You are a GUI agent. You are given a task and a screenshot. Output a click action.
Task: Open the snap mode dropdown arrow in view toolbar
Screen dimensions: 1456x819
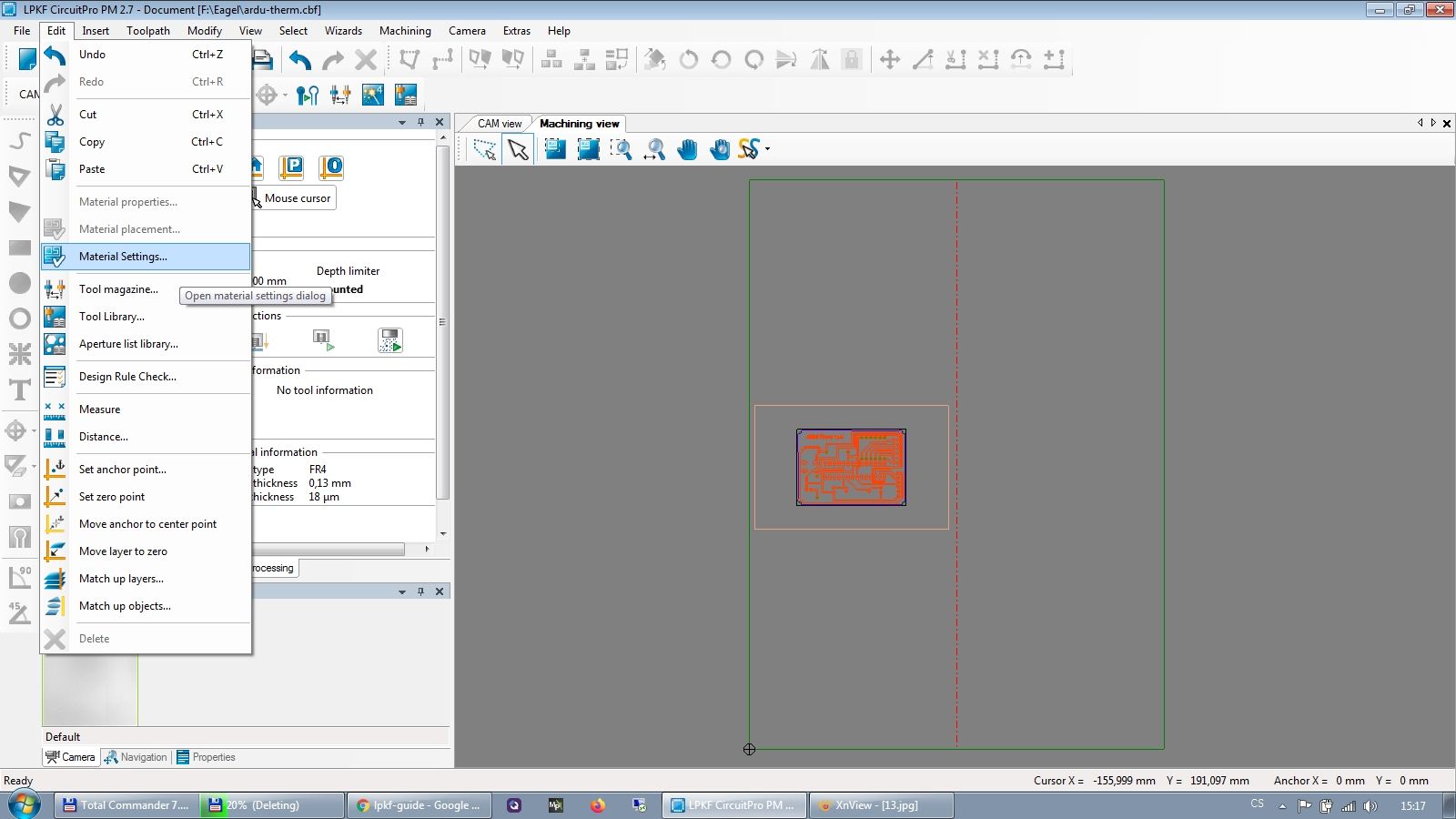click(767, 149)
